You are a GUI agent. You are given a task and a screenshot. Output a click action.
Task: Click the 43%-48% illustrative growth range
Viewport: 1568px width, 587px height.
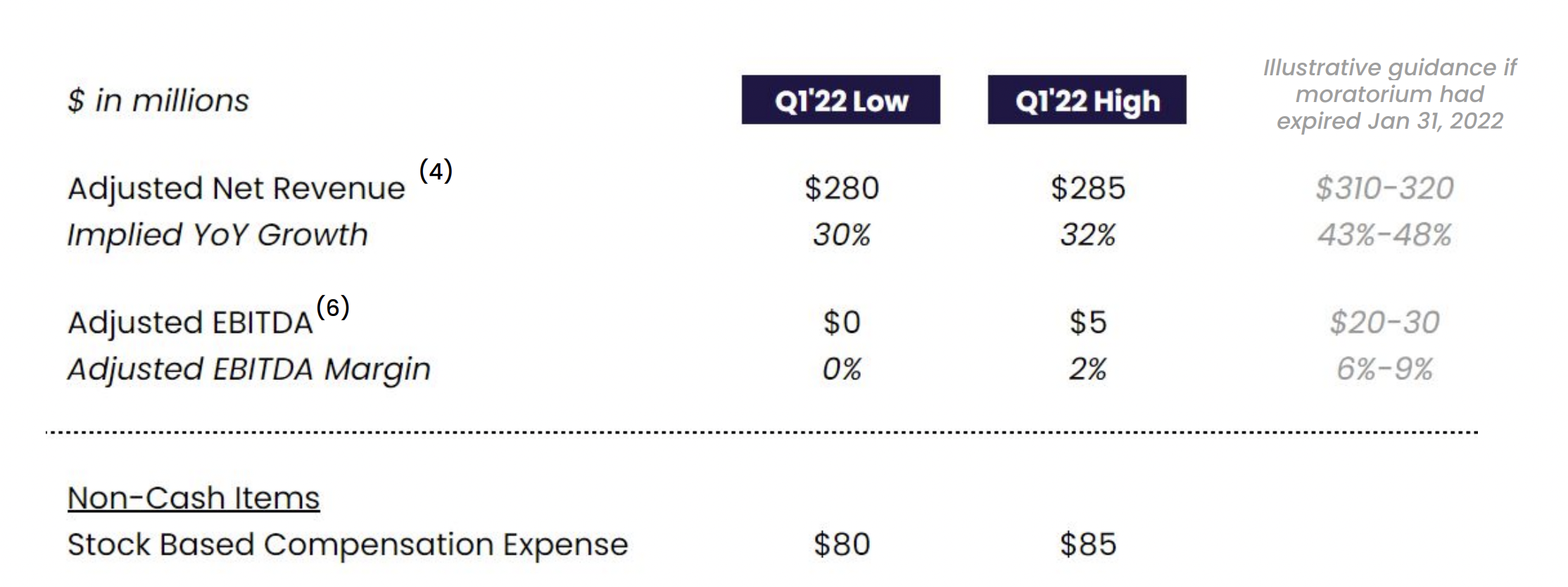(1384, 235)
